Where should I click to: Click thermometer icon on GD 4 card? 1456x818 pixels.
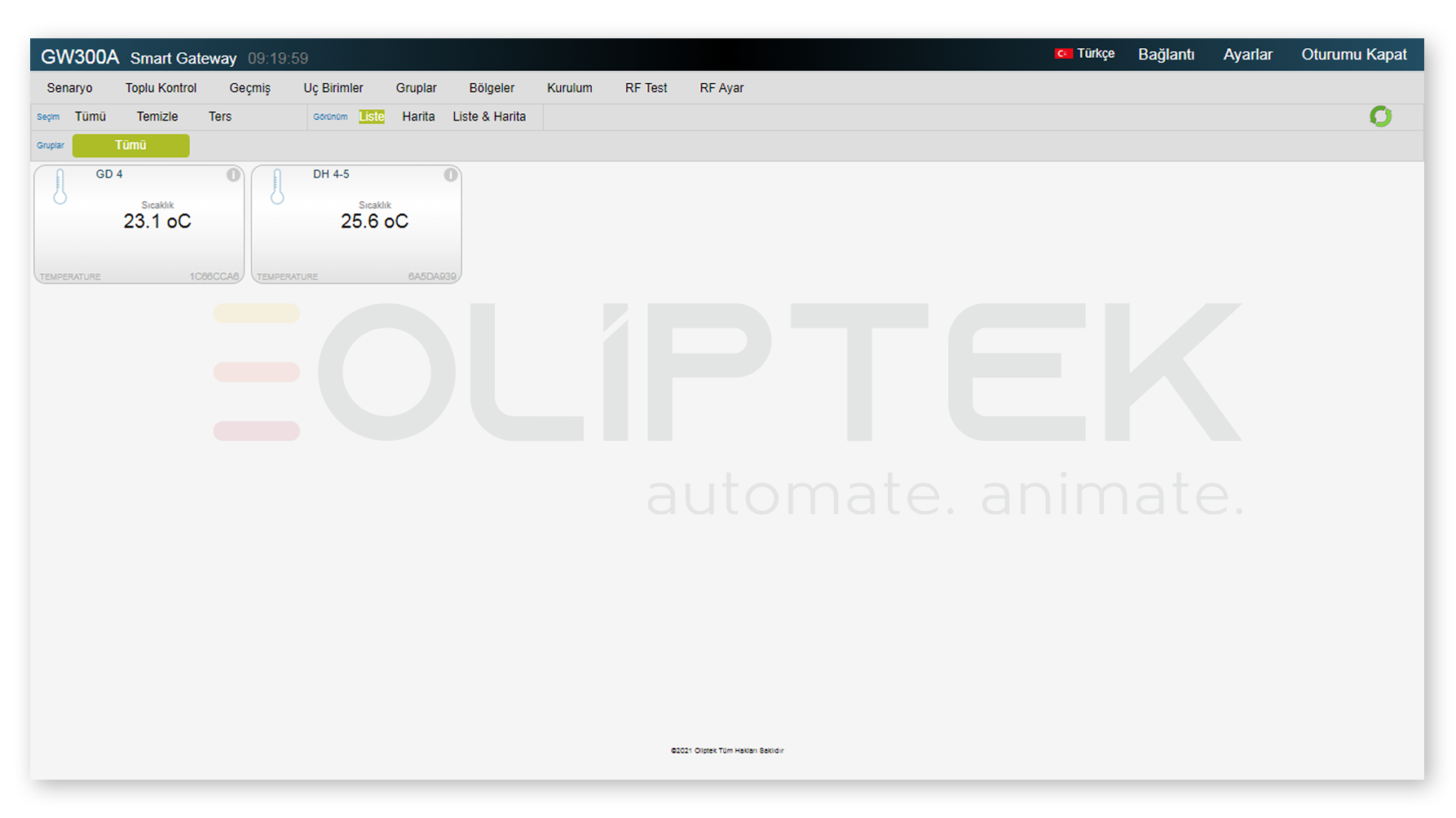(x=60, y=187)
